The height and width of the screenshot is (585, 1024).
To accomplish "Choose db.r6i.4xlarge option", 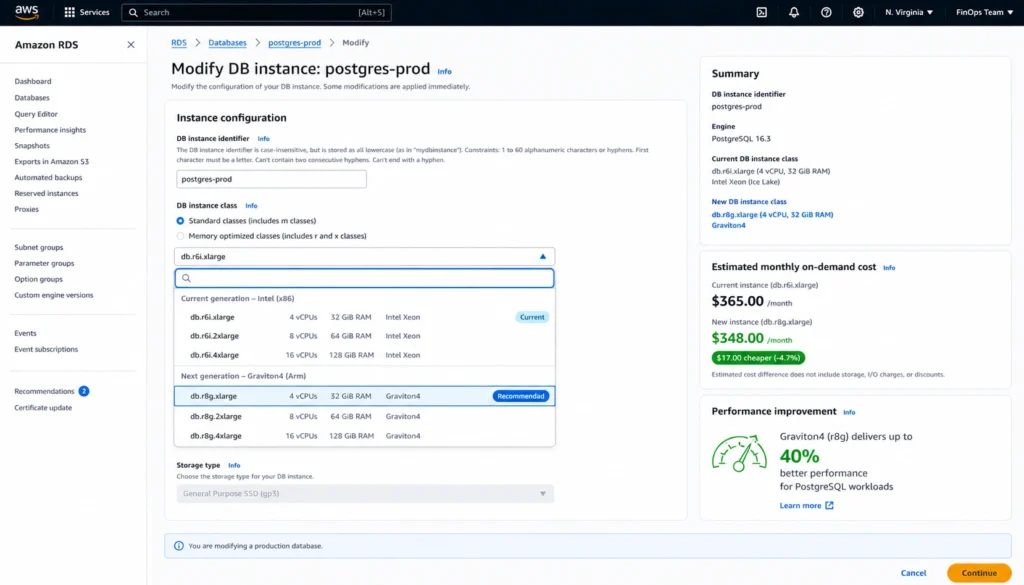I will click(364, 355).
